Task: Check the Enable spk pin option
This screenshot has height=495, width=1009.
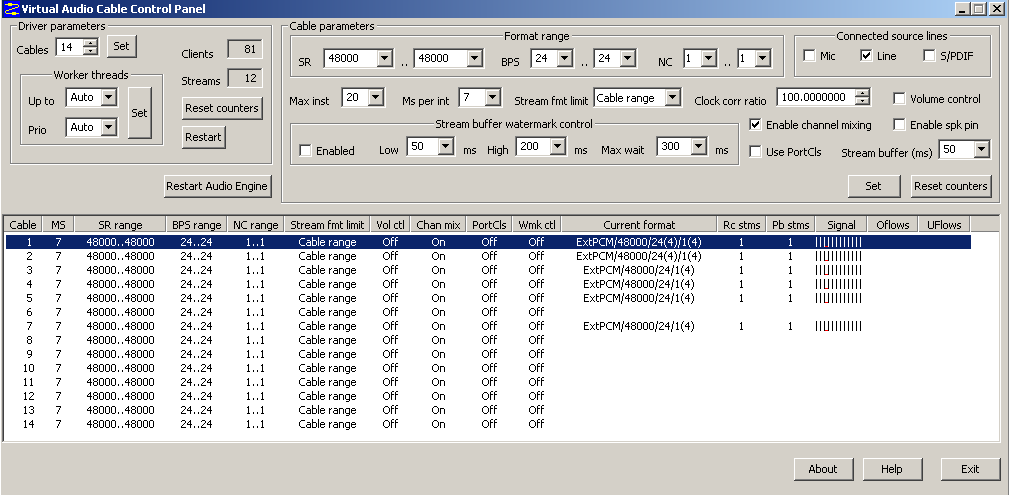Action: 900,125
